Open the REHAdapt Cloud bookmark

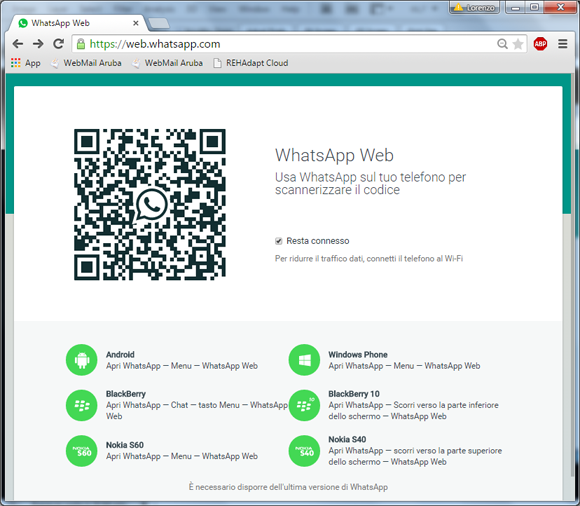(x=250, y=63)
